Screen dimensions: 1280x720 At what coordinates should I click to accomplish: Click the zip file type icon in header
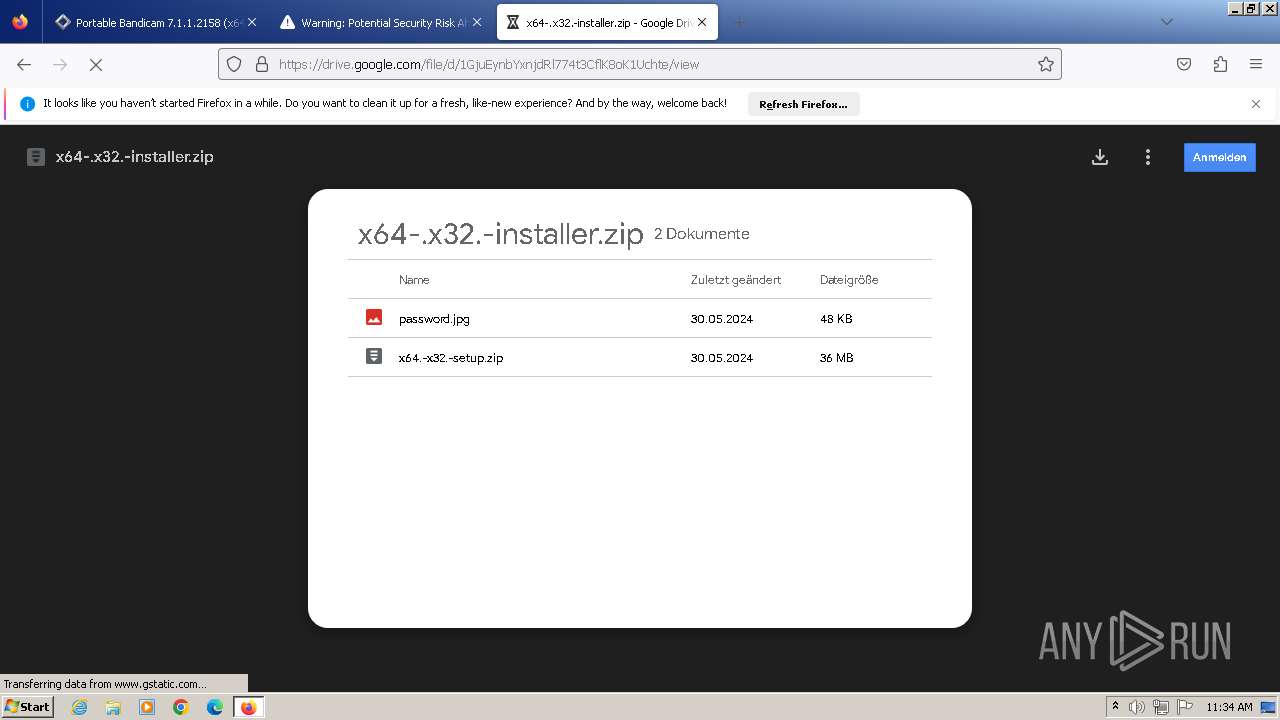click(36, 157)
